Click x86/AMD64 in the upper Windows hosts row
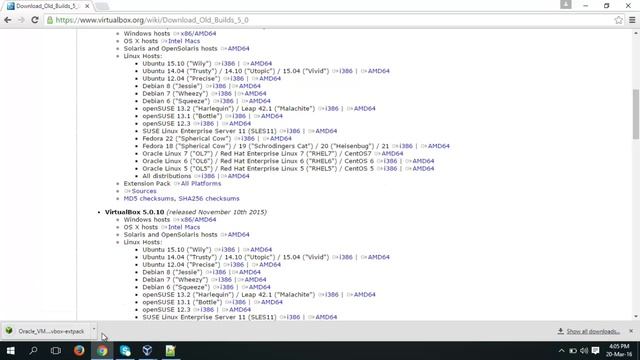 198,33
